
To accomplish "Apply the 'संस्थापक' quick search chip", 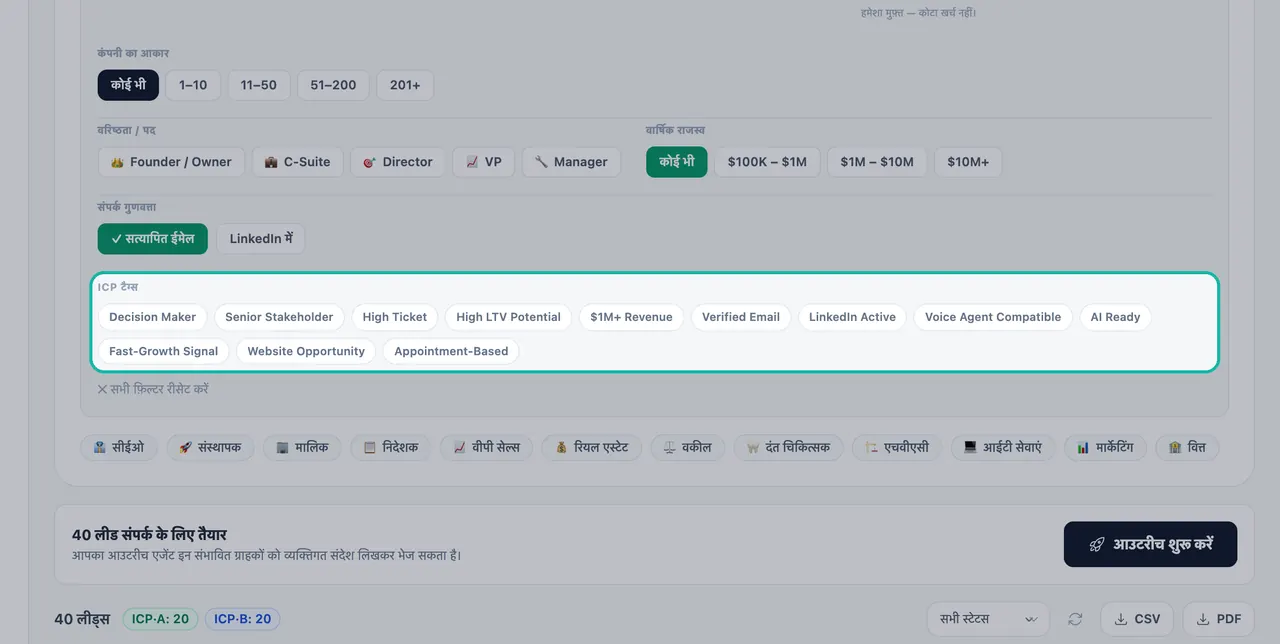I will click(210, 447).
